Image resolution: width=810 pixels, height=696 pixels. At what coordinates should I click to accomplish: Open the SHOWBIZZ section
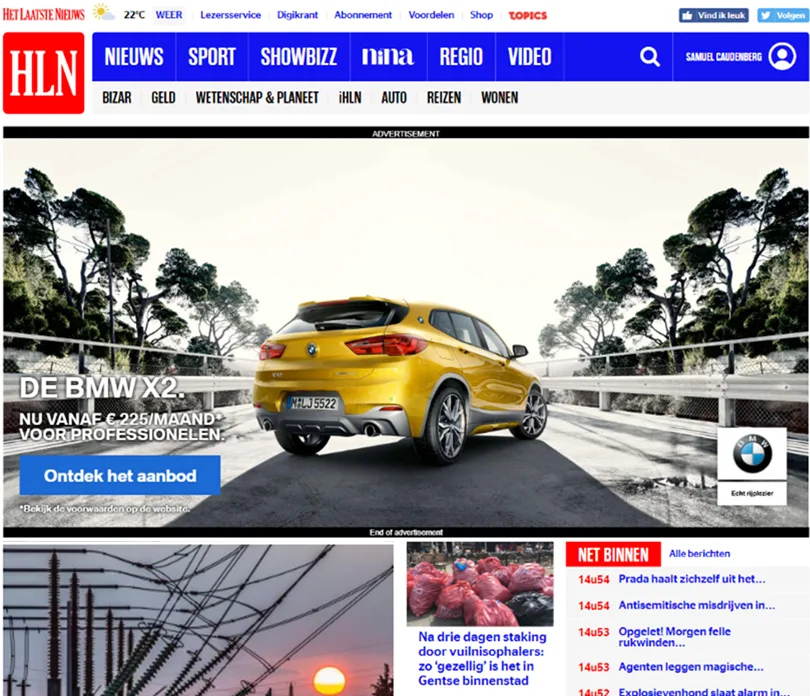(299, 56)
